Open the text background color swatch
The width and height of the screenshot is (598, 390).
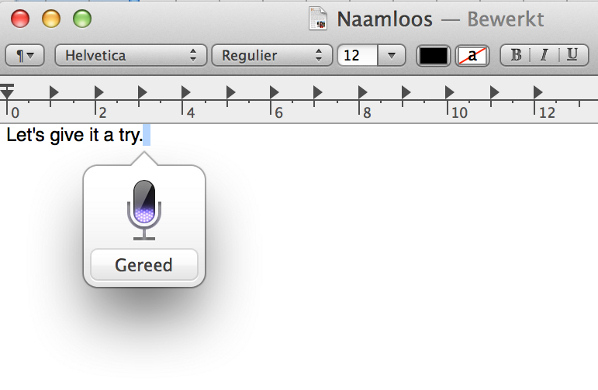click(472, 56)
